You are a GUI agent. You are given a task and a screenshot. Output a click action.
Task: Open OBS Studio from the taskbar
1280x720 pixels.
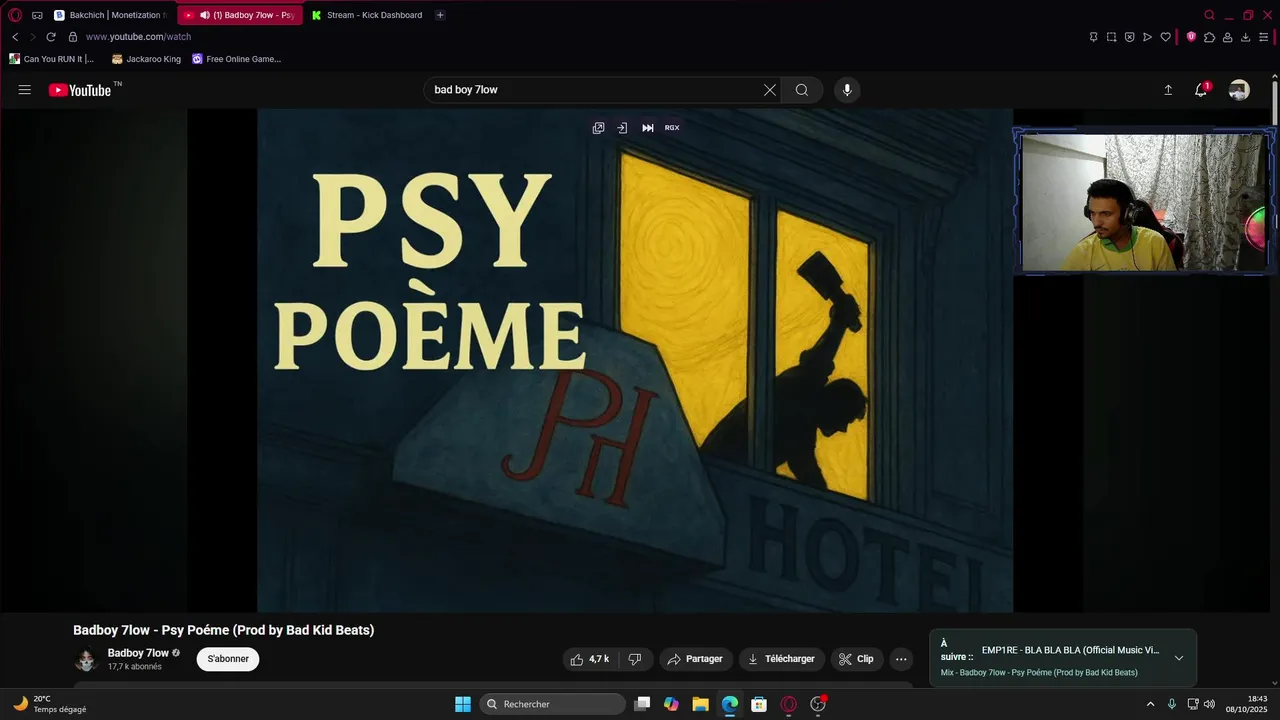[x=818, y=704]
